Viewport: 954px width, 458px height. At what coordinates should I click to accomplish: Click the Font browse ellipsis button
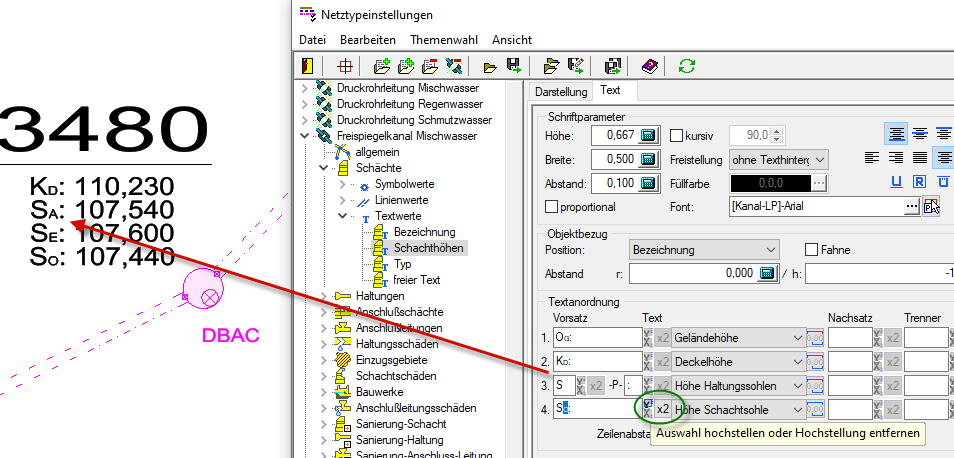click(x=911, y=206)
